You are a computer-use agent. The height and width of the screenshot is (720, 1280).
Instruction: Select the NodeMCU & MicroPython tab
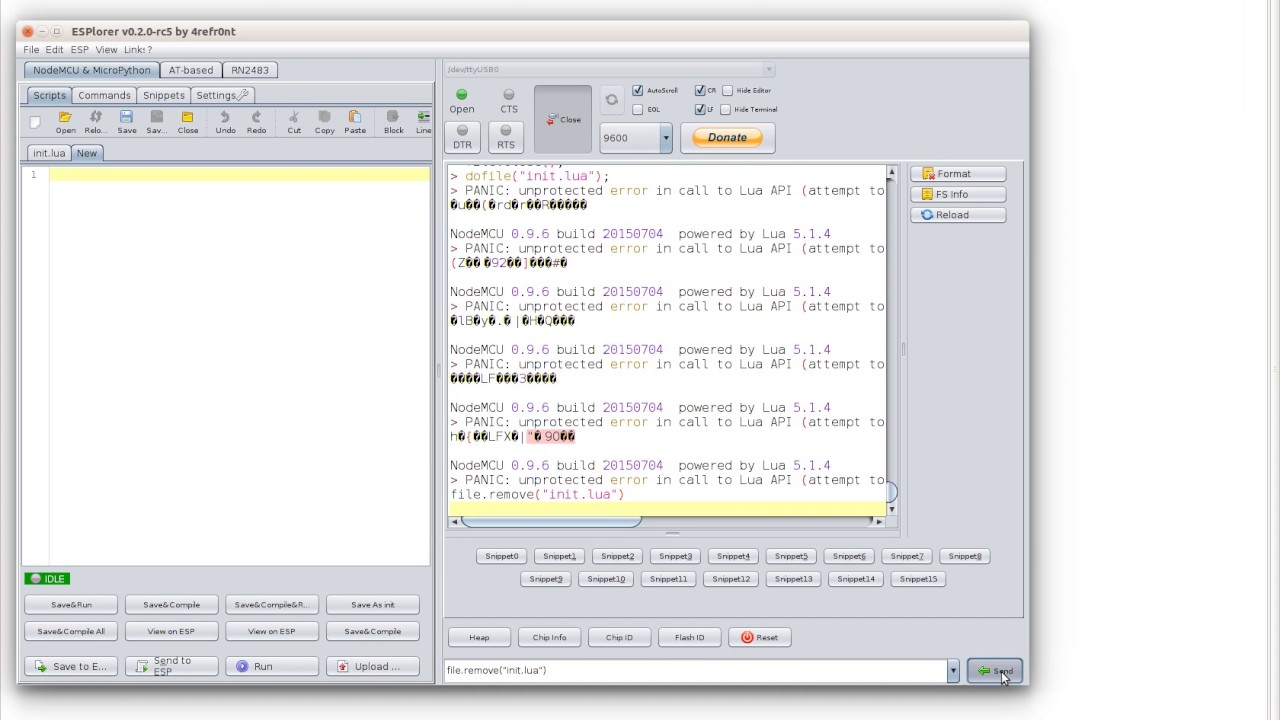(x=91, y=70)
